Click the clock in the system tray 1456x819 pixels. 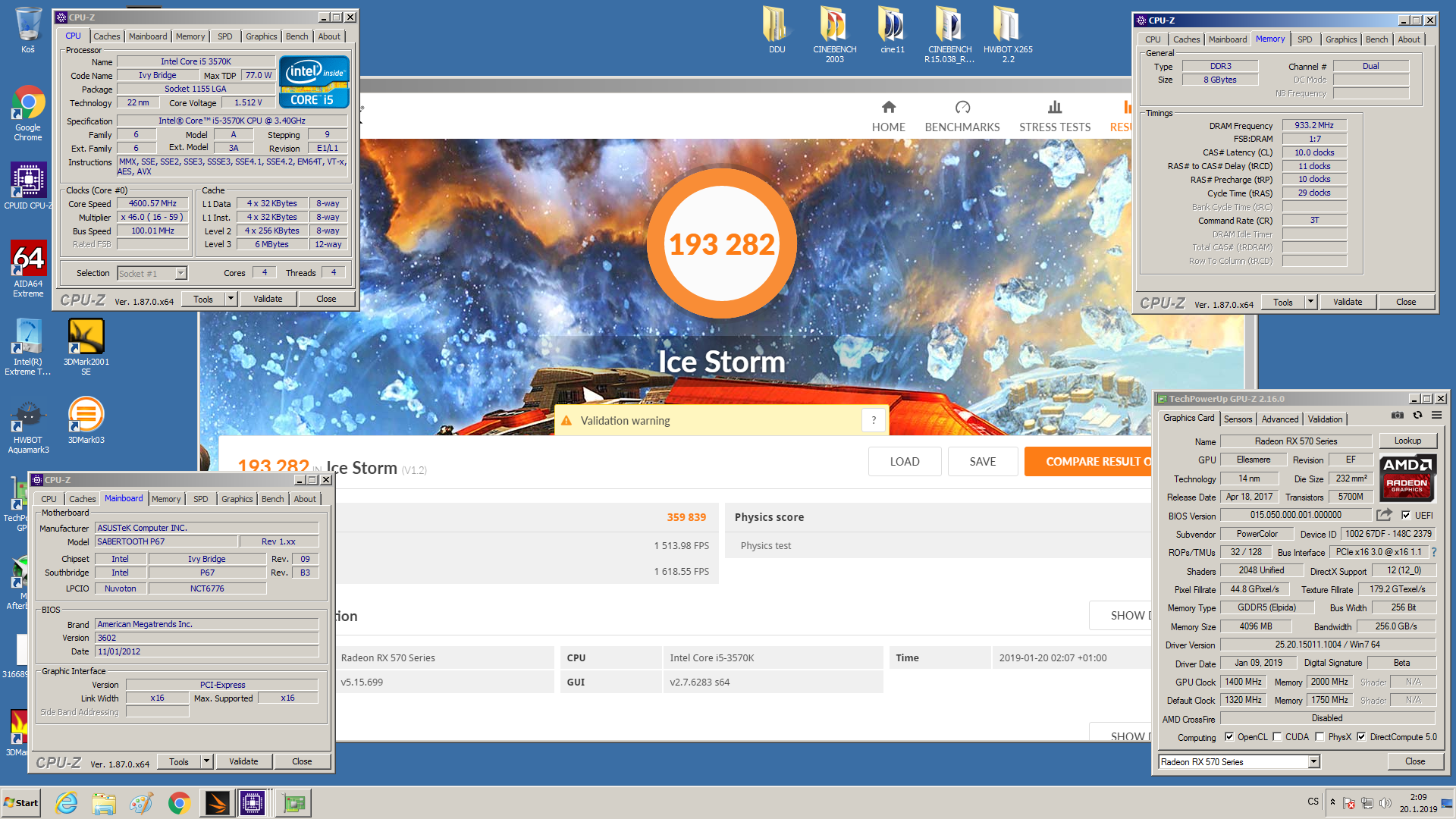pyautogui.click(x=1418, y=803)
